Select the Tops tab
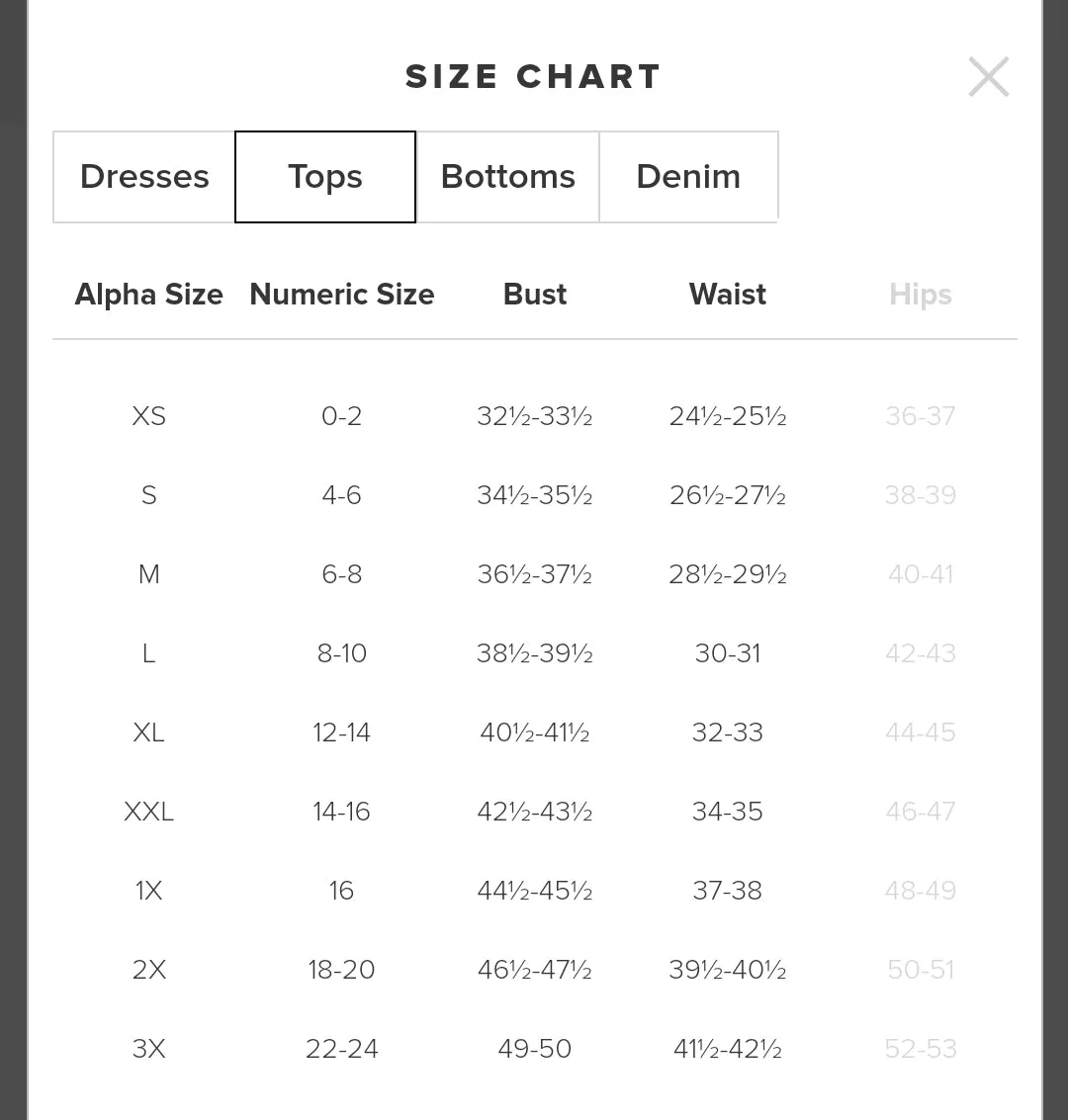This screenshot has height=1120, width=1068. tap(325, 176)
